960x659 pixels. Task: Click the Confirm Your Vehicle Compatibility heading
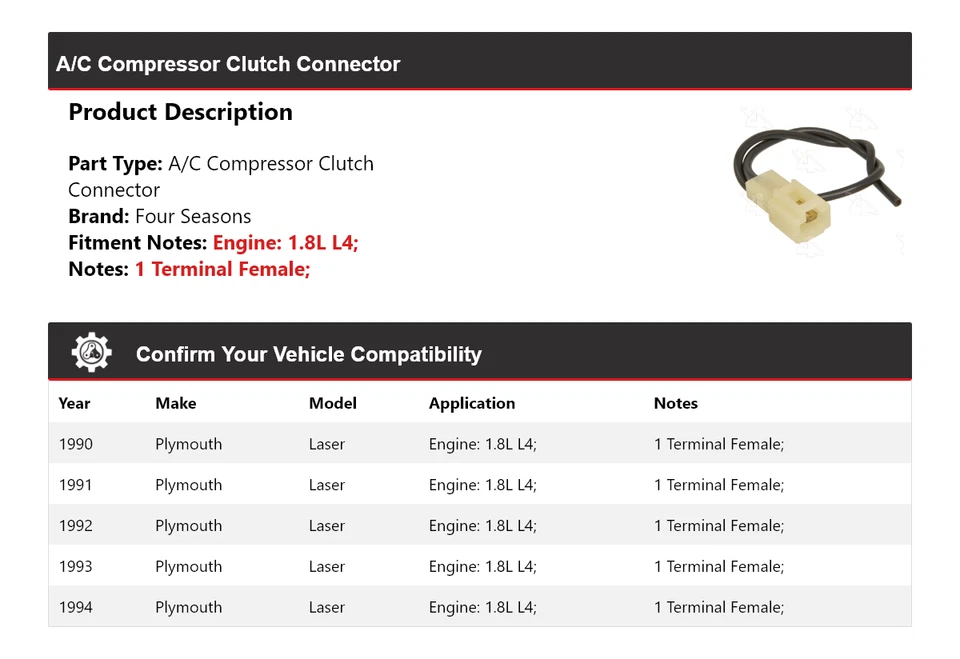pos(308,354)
